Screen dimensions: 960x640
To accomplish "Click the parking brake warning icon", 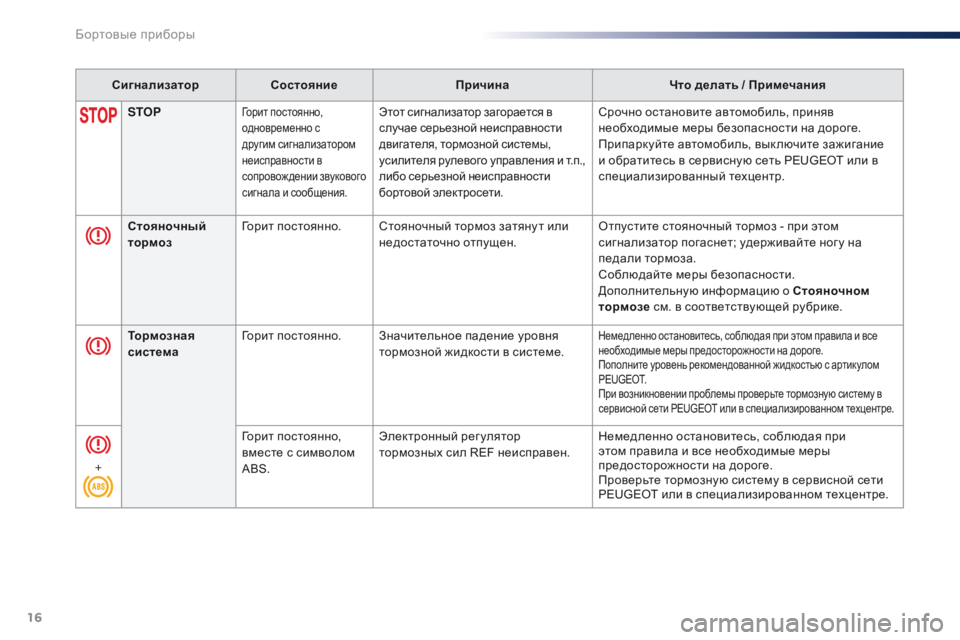I will 98,236.
